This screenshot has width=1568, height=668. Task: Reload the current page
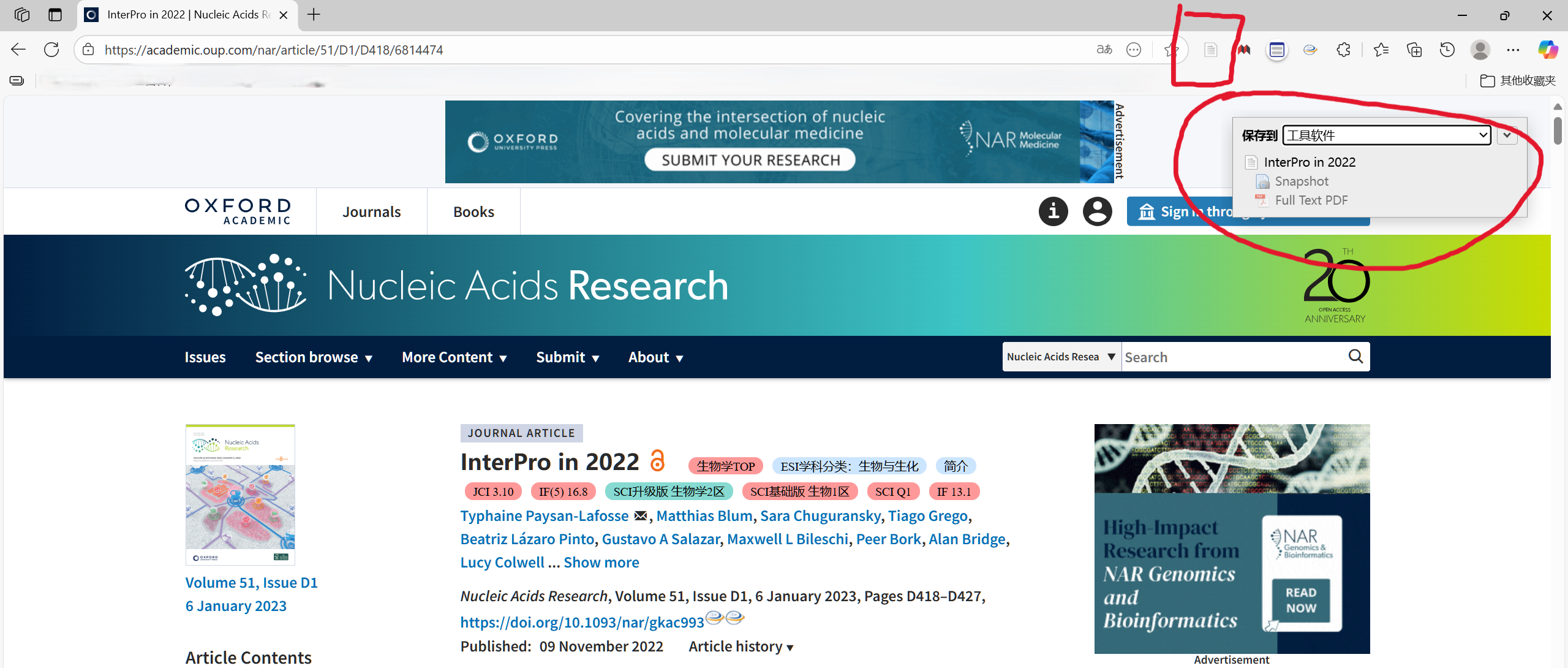(x=51, y=50)
